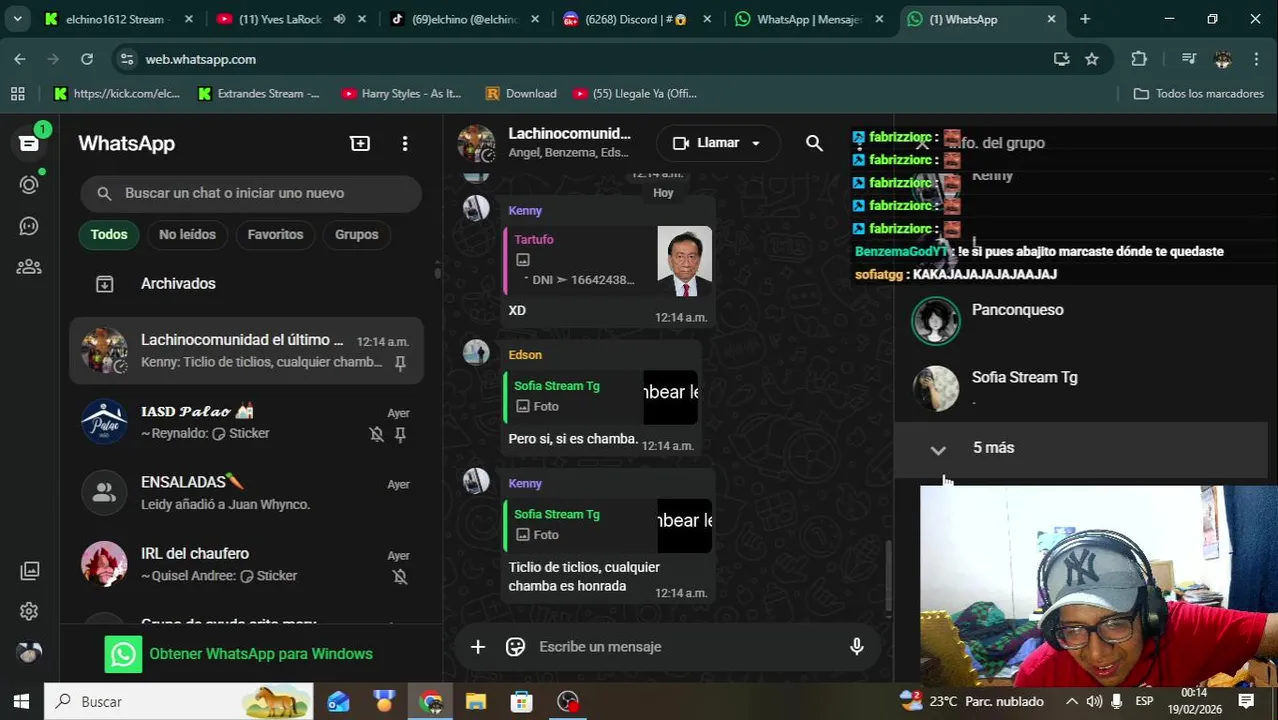Switch to WhatsApp | Mensajes tab
This screenshot has height=720, width=1278.
810,19
